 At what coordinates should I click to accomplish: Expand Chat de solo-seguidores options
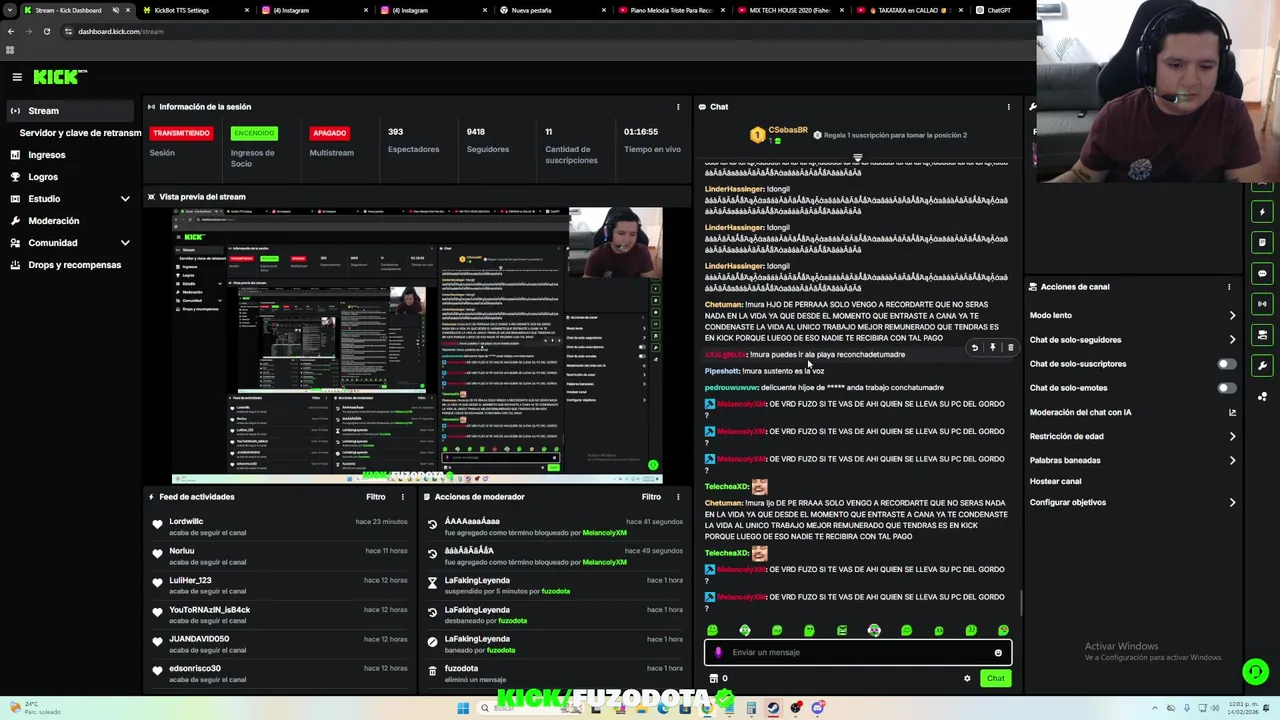tap(1232, 340)
